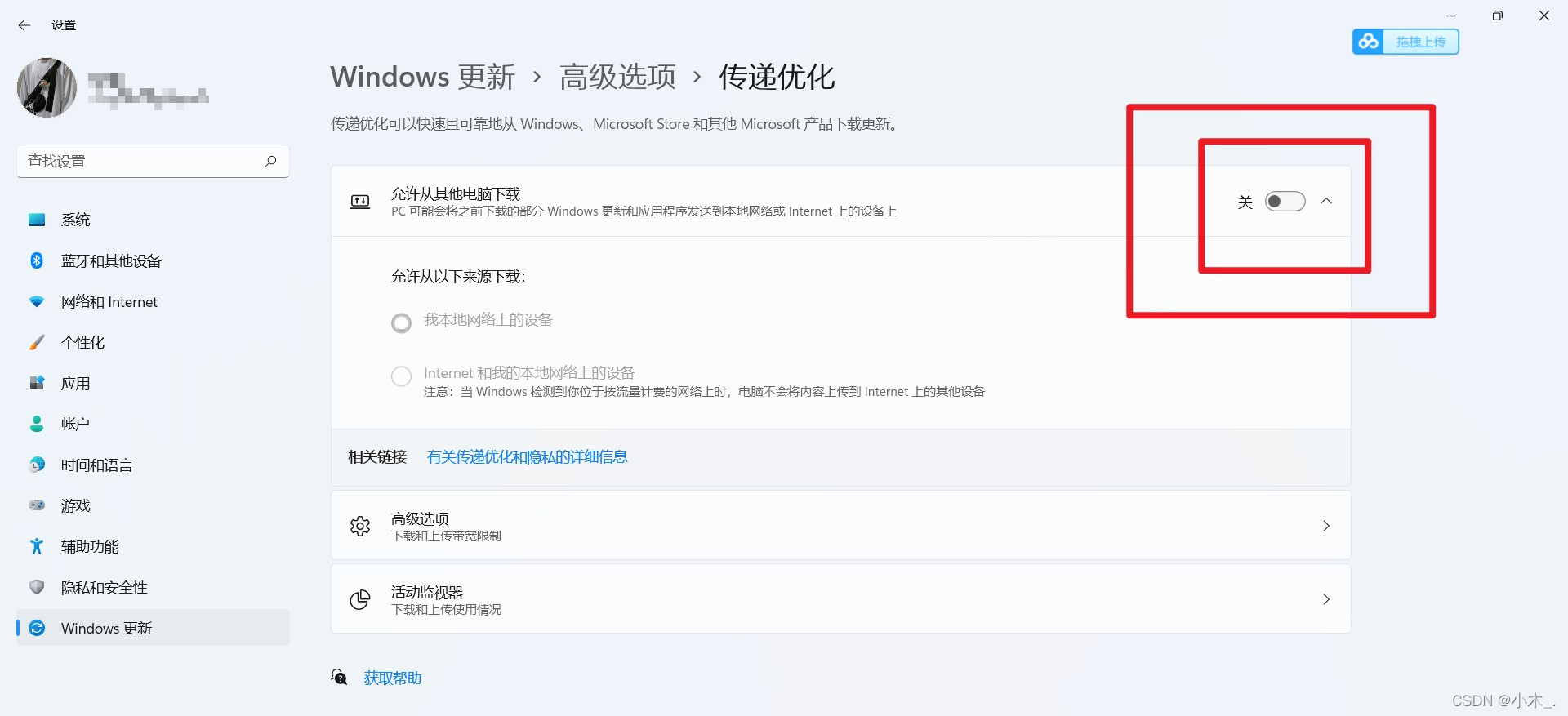Open the 应用 settings category

click(x=153, y=383)
